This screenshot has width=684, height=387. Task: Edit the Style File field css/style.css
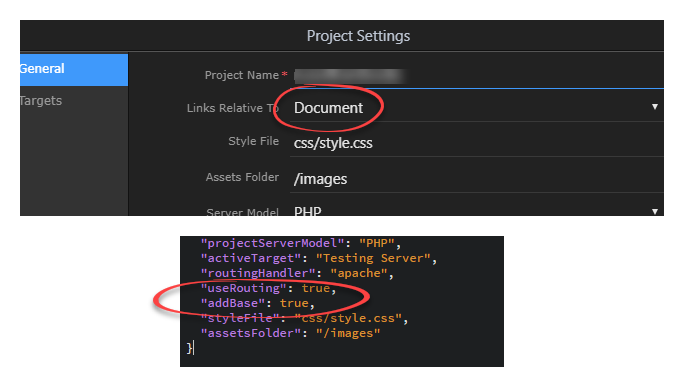[x=476, y=143]
